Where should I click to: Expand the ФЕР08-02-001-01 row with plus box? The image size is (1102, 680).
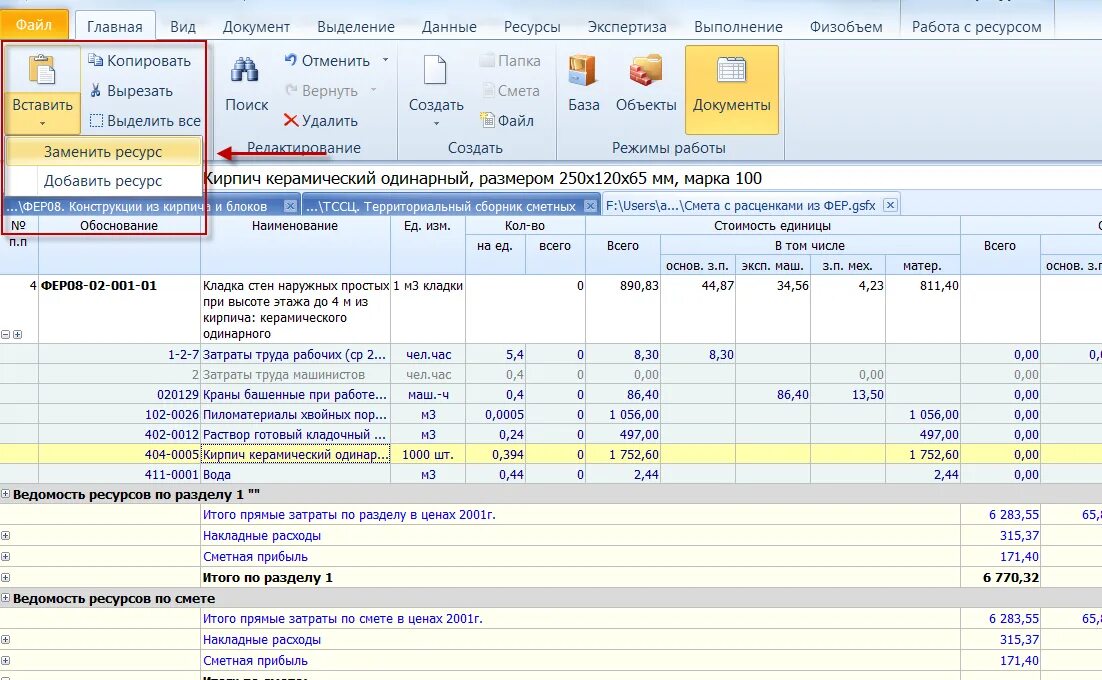click(x=18, y=334)
